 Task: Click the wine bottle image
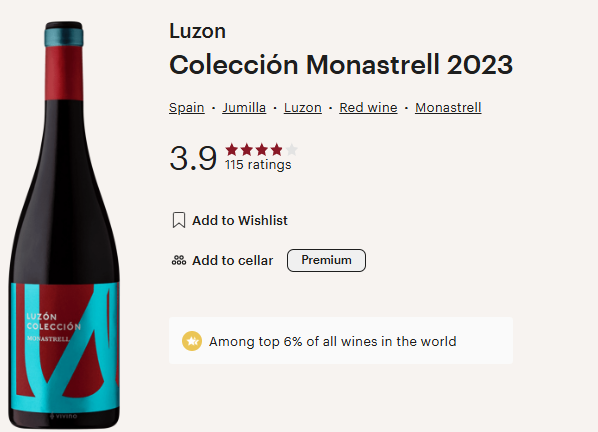point(64,225)
